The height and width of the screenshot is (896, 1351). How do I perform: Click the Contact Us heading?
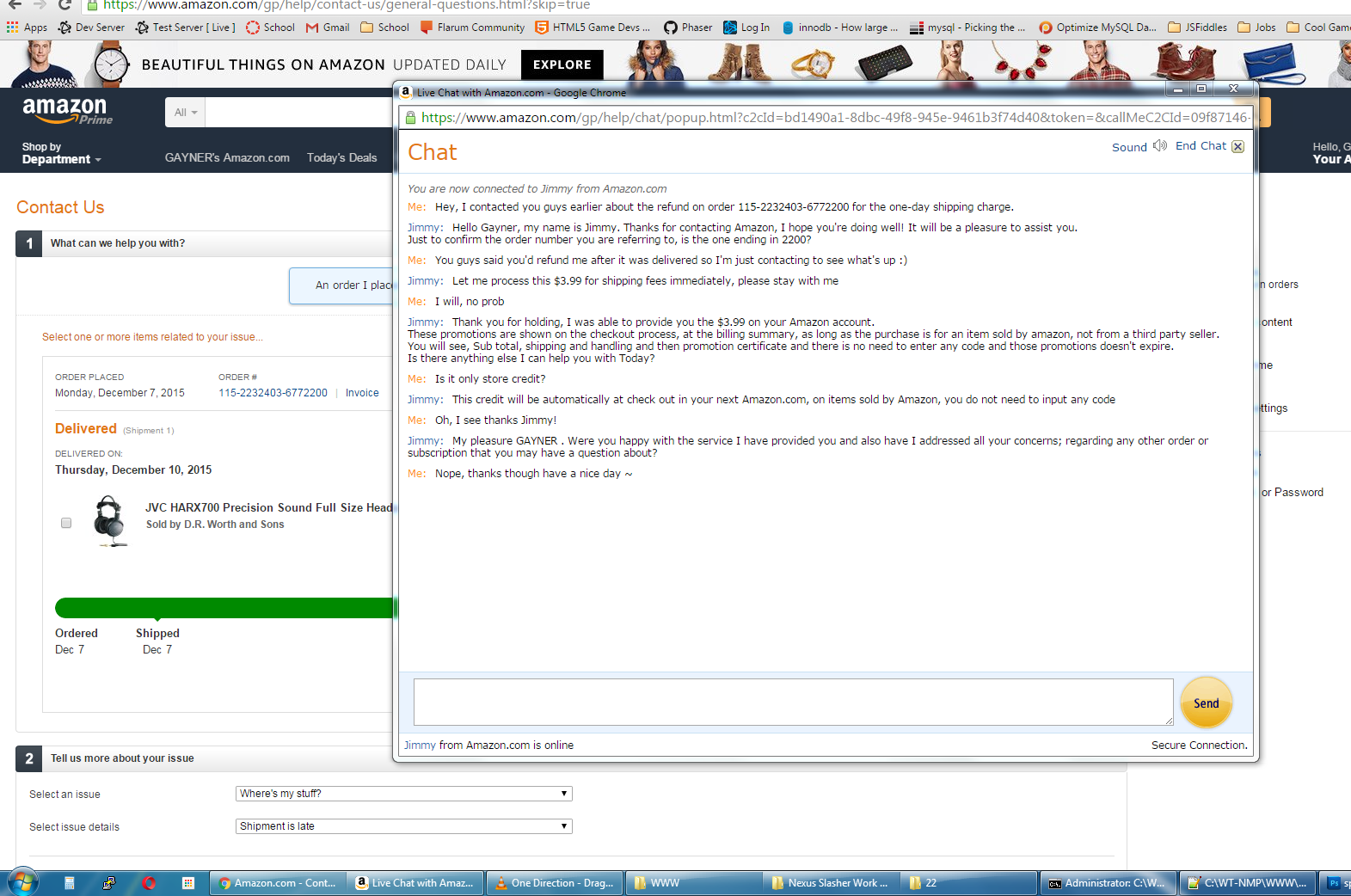click(x=60, y=207)
